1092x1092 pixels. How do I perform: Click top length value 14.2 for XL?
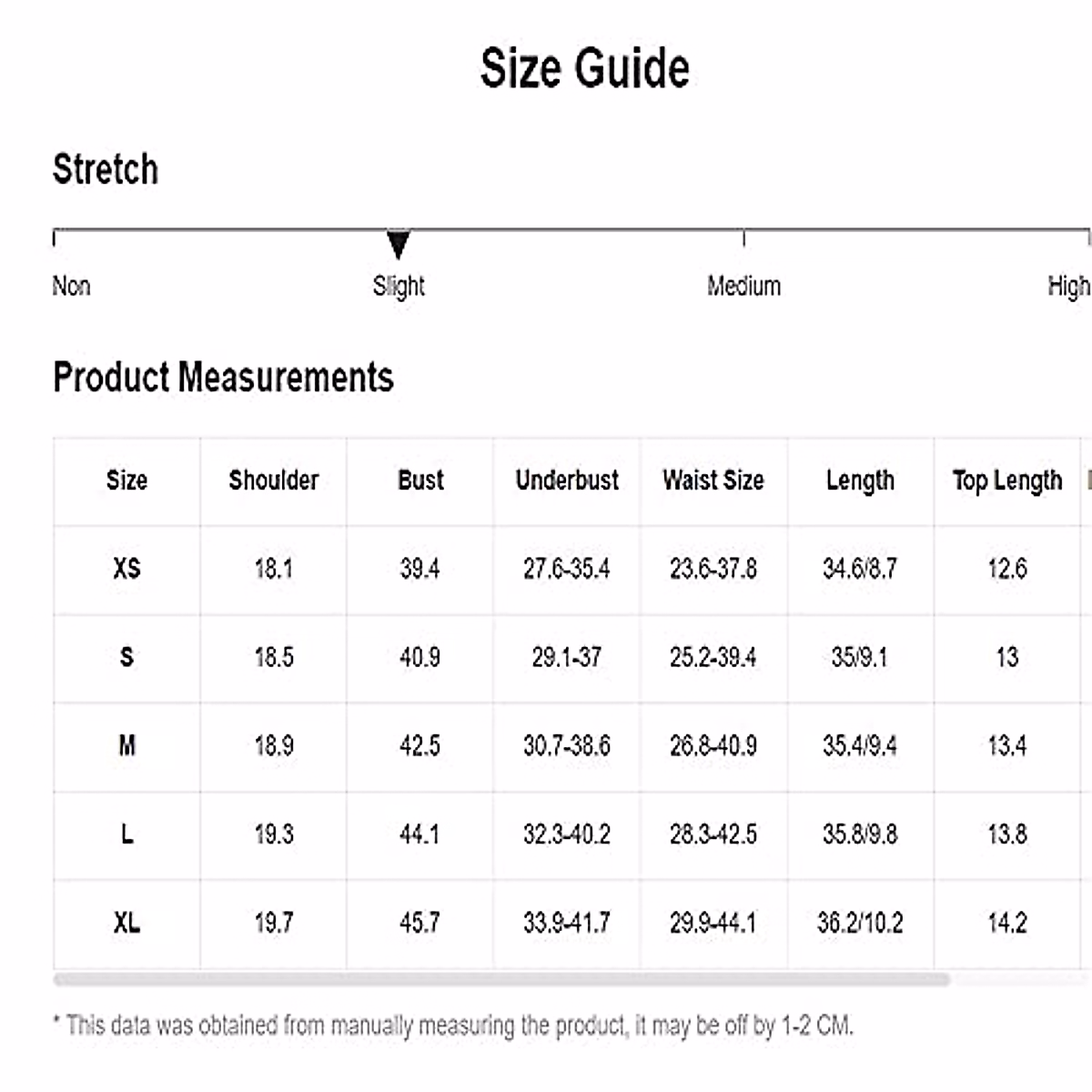click(x=1006, y=923)
